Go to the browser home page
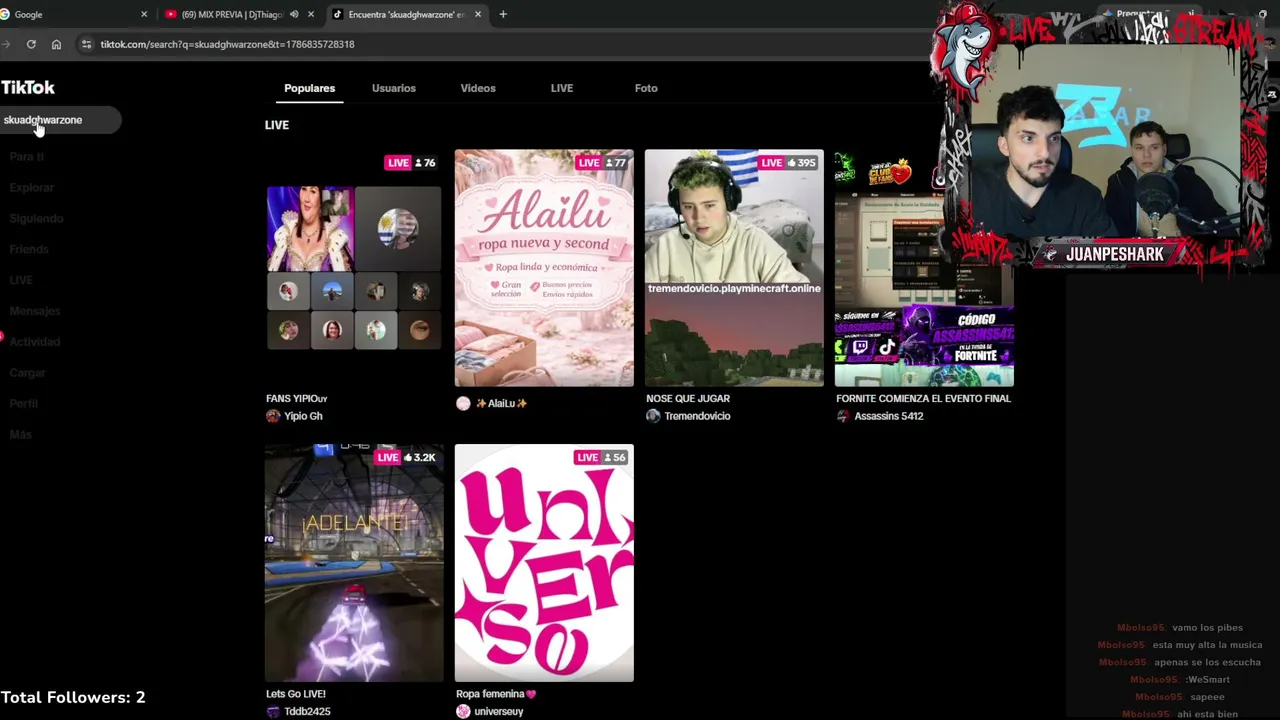Screen dimensions: 1280x720 coord(56,44)
